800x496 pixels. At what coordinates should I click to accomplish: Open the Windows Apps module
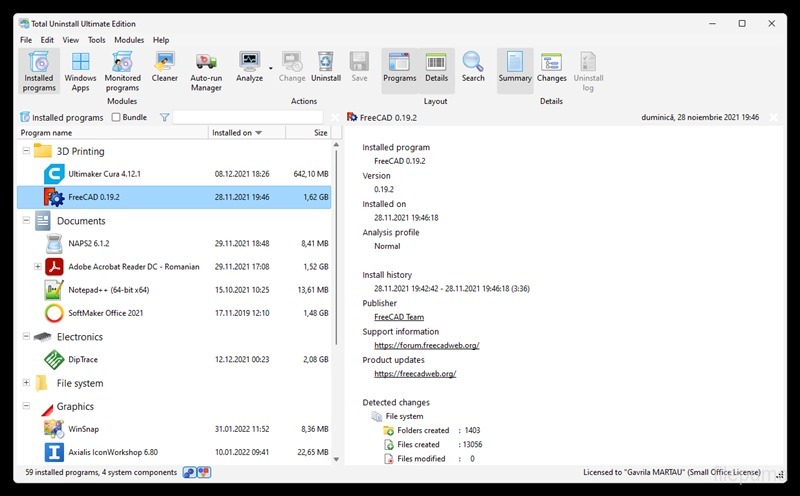pyautogui.click(x=80, y=70)
